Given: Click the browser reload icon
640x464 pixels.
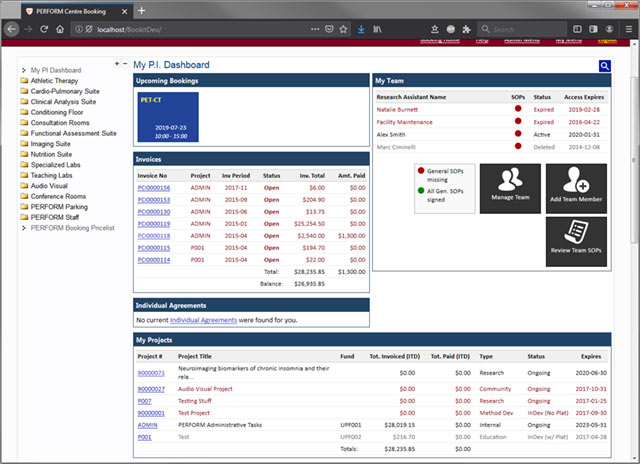Looking at the screenshot, I should [45, 29].
